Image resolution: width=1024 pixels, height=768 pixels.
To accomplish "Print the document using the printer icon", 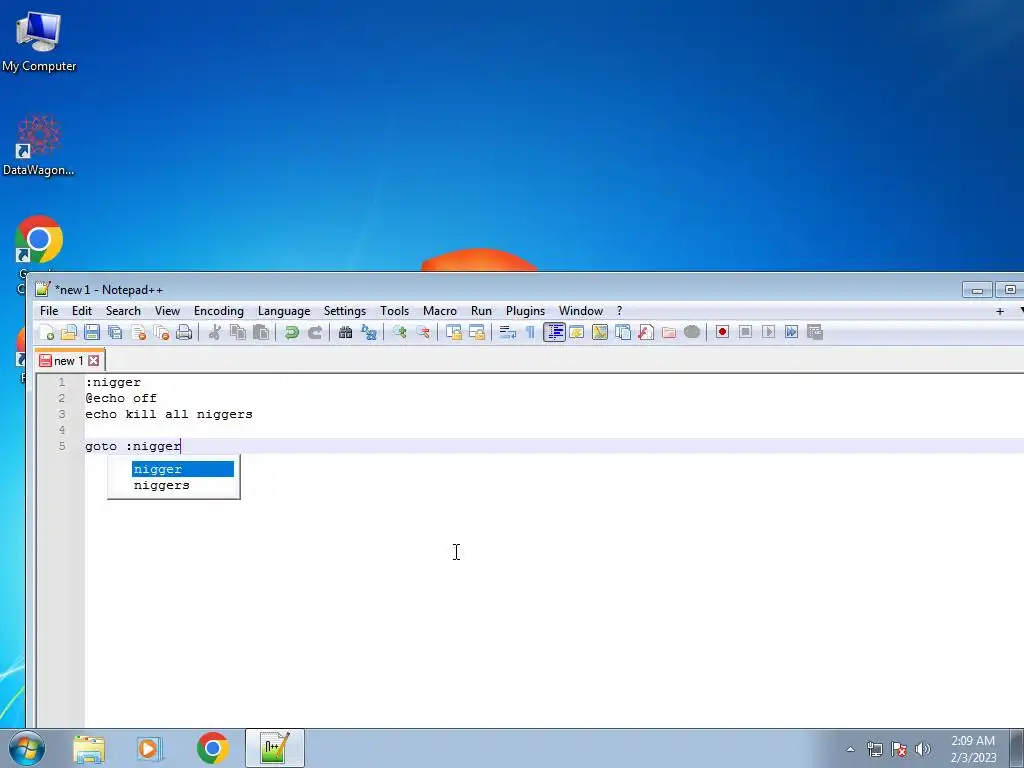I will click(x=184, y=332).
